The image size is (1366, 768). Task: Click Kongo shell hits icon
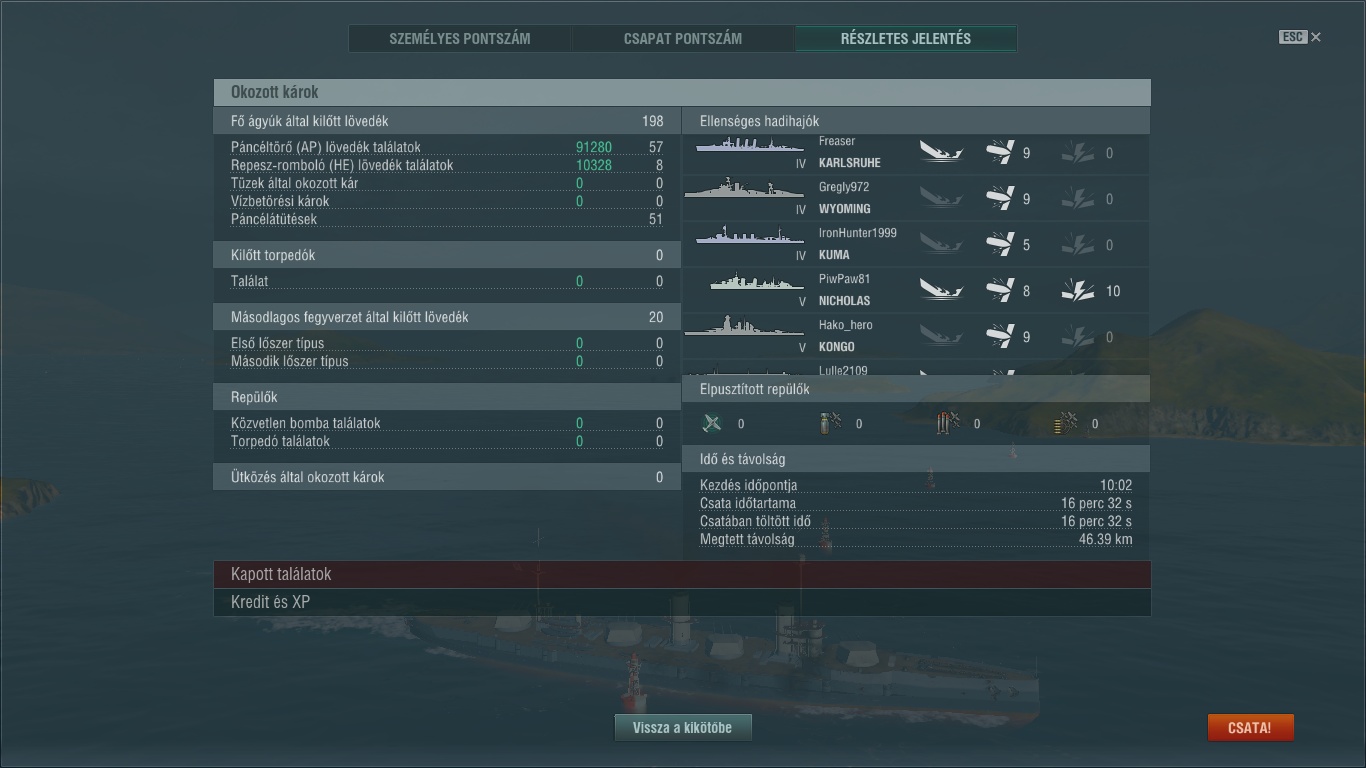click(x=999, y=337)
